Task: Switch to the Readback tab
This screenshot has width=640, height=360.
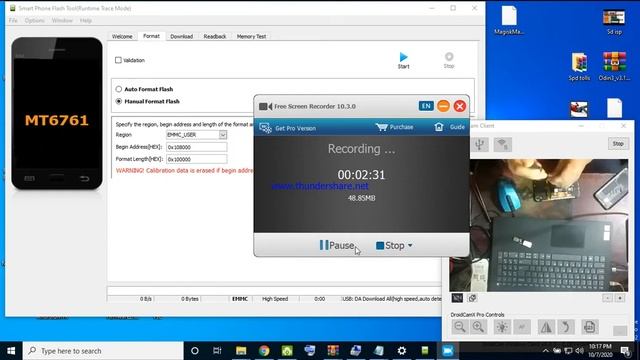Action: click(x=215, y=36)
